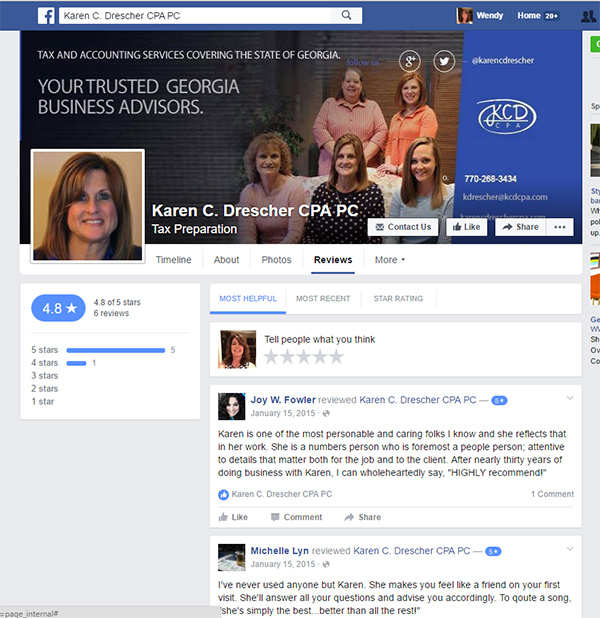Sort reviews by Star Rating
600x618 pixels.
click(398, 299)
